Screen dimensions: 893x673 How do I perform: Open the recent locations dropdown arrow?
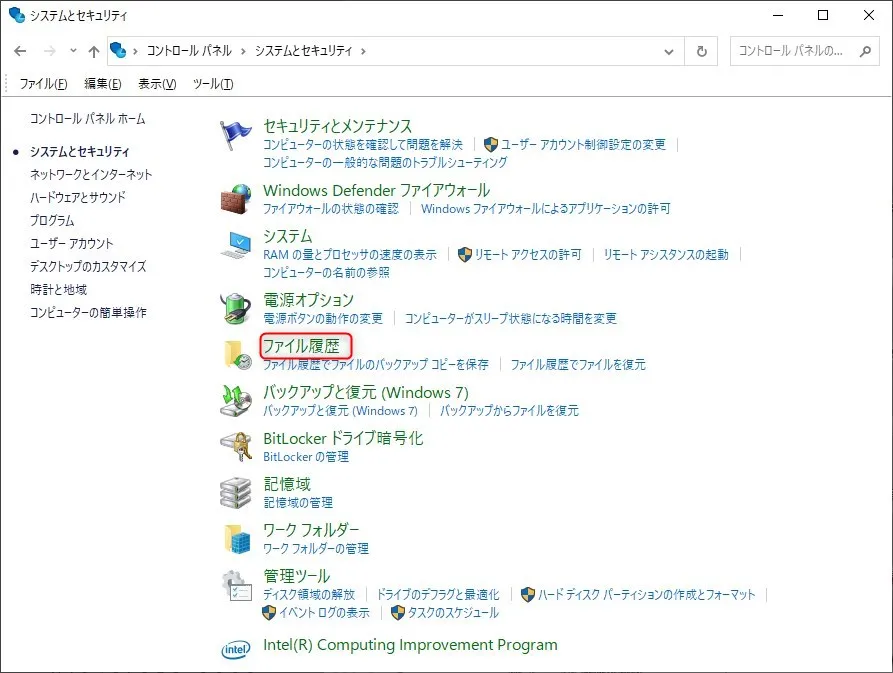click(x=73, y=51)
